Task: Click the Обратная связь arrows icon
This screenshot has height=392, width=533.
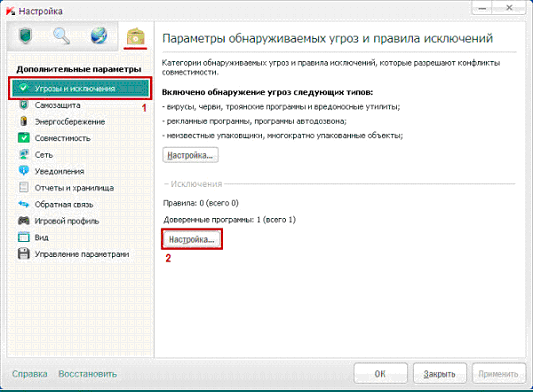Action: point(23,204)
